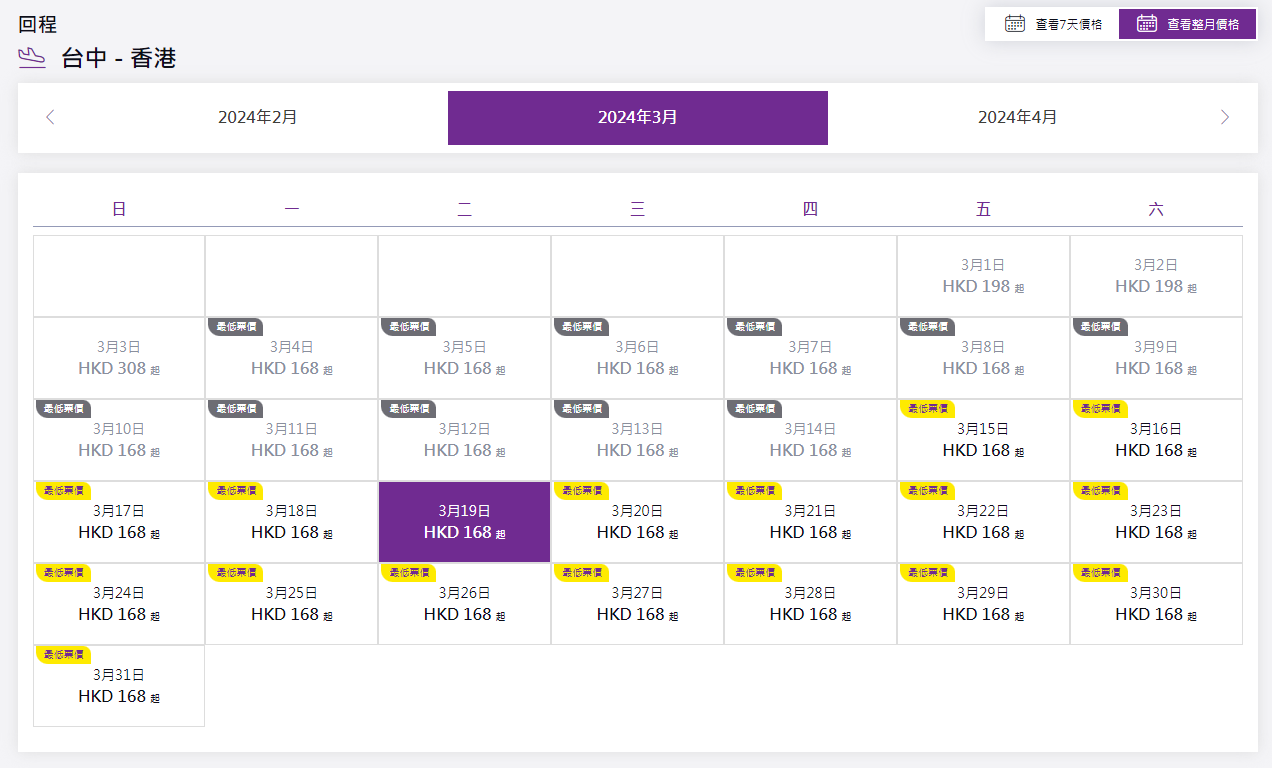The image size is (1272, 768).
Task: Select 3月30日 in the fare calendar
Action: (1156, 604)
